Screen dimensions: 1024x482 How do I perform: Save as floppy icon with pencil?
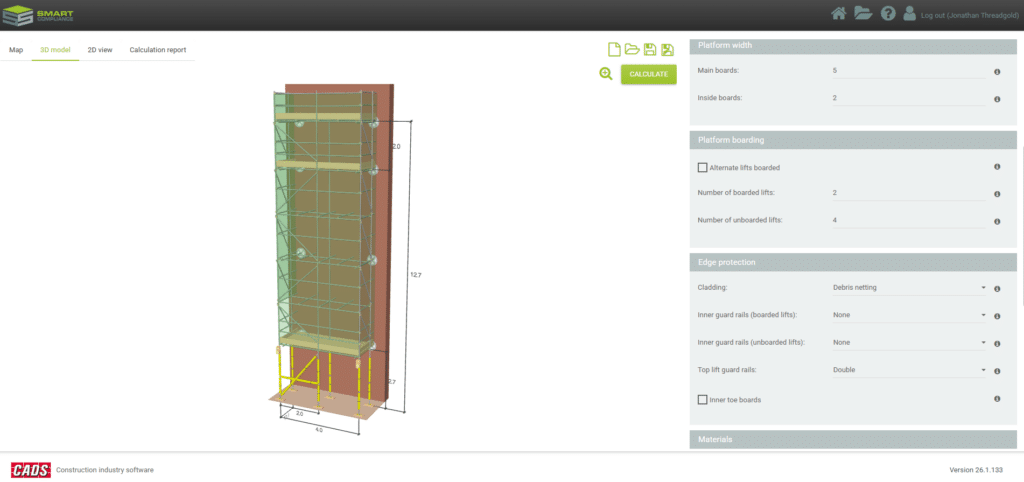(x=667, y=50)
